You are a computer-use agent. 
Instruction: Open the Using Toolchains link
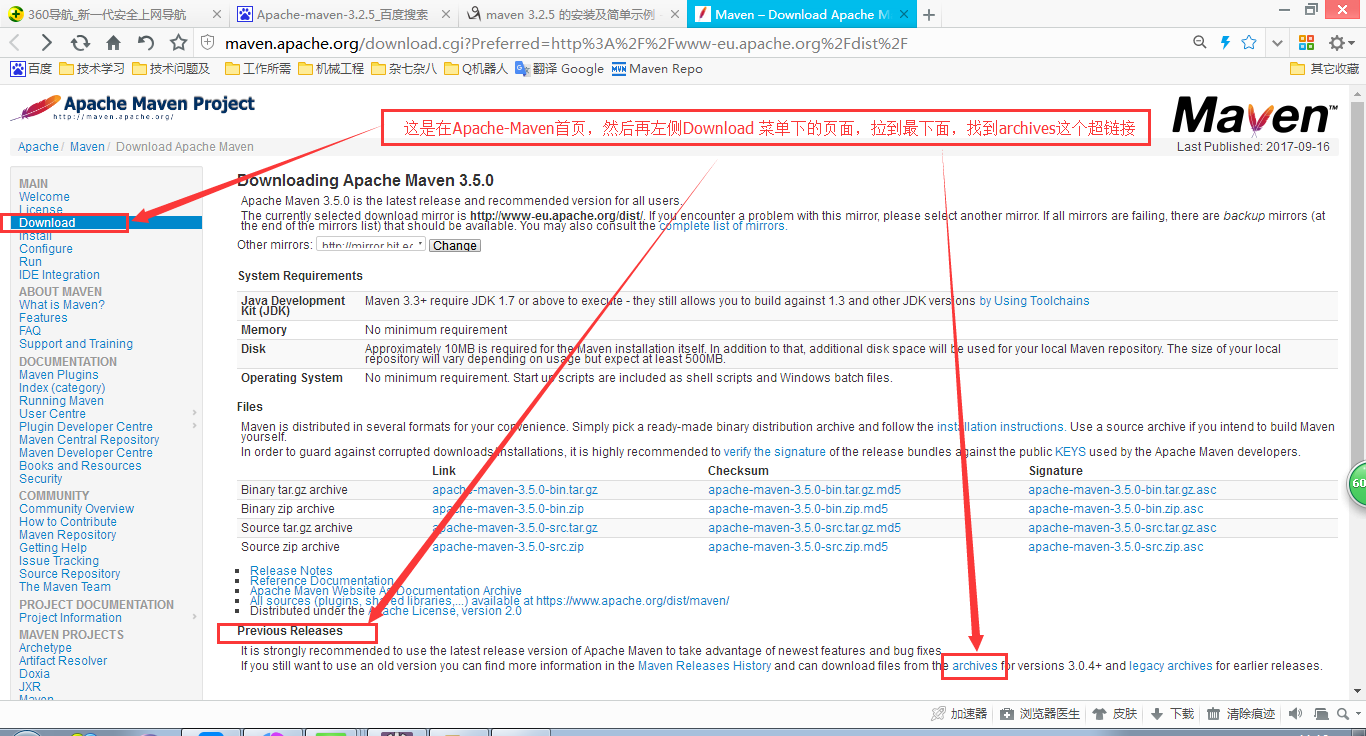pos(1034,301)
